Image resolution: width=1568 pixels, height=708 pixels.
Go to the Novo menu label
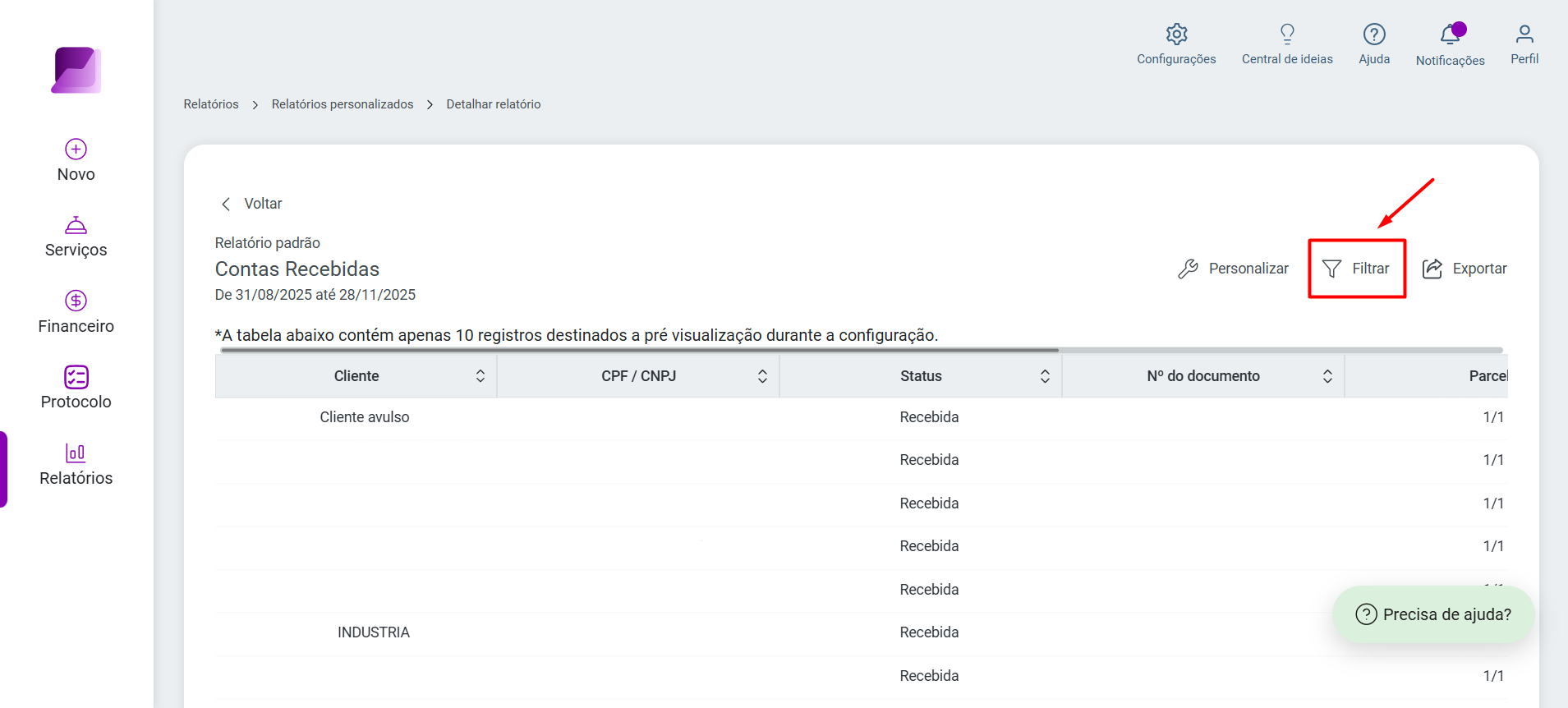(76, 174)
